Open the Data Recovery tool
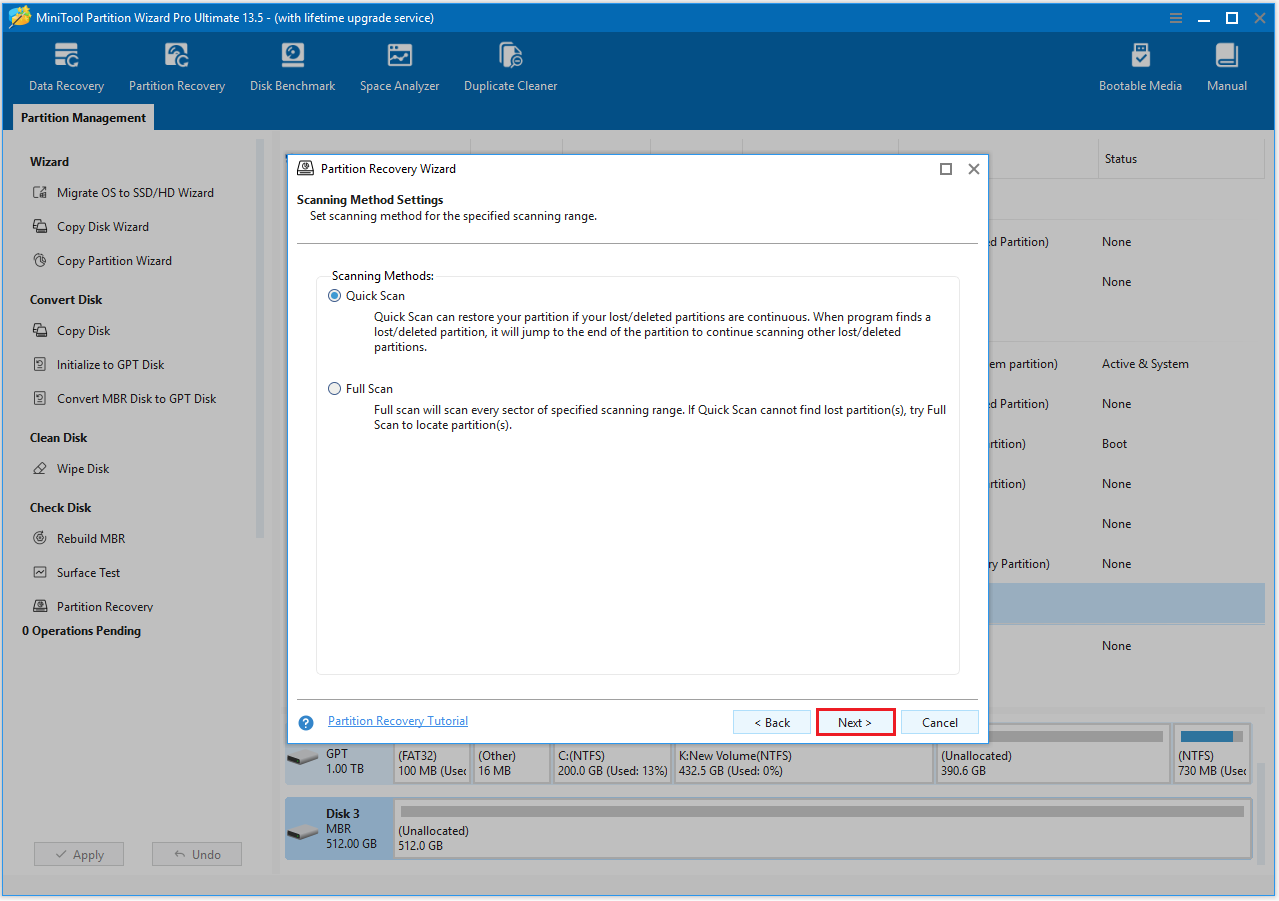1279x901 pixels. click(66, 65)
